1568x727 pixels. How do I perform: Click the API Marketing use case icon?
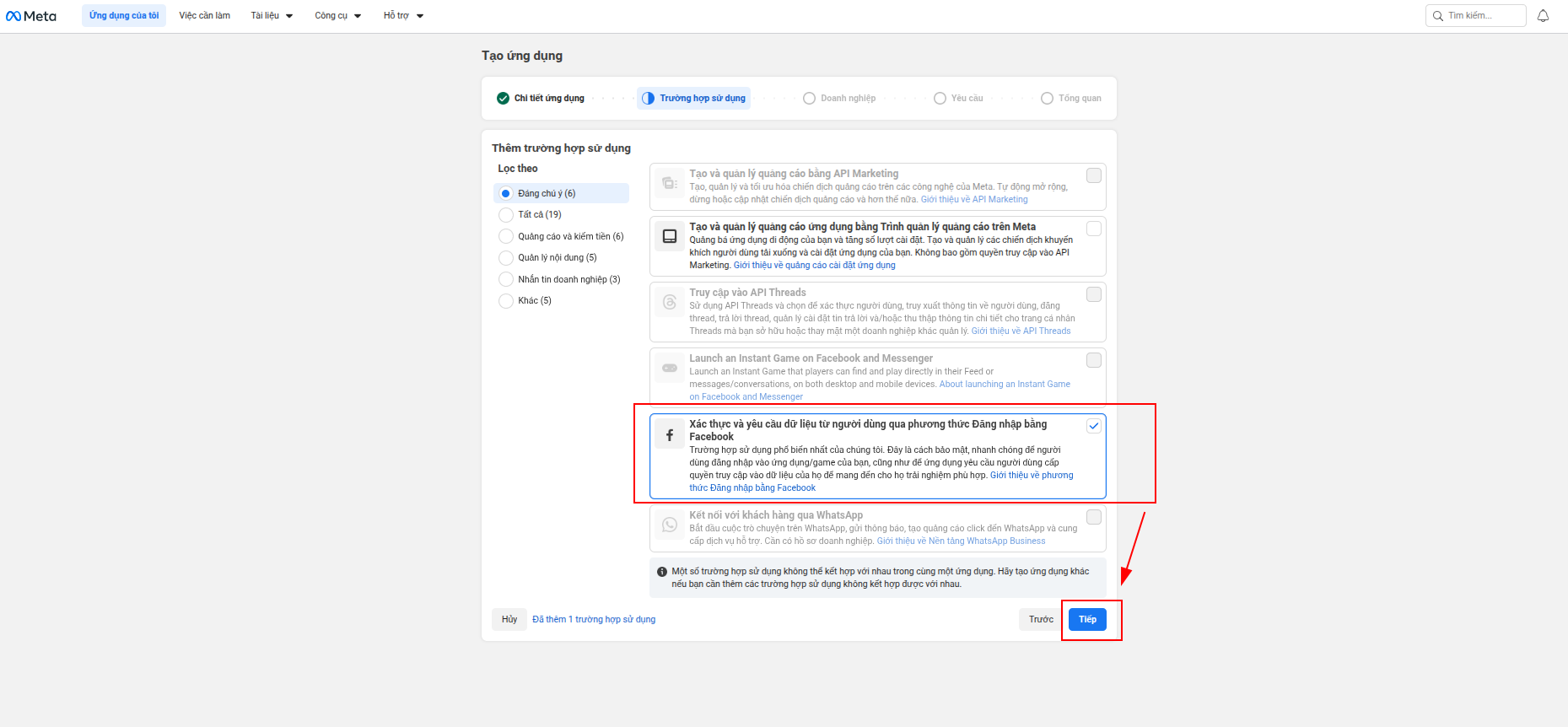[x=670, y=183]
